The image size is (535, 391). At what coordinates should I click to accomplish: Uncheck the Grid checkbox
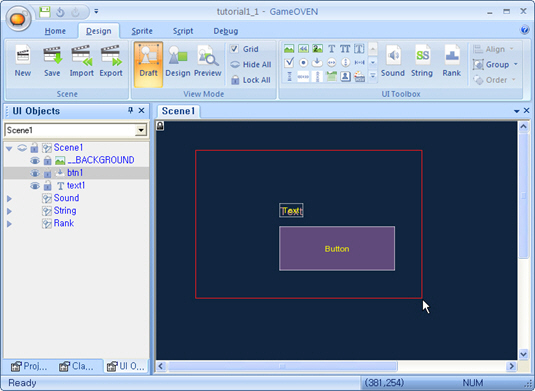coord(234,49)
